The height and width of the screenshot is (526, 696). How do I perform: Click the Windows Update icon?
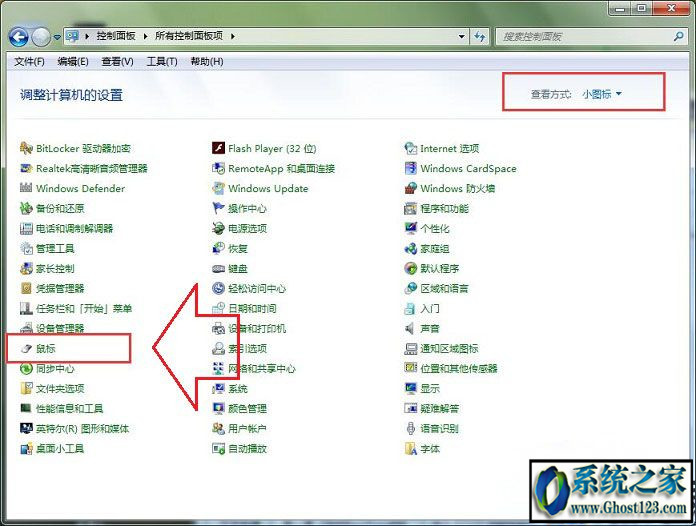[x=218, y=188]
